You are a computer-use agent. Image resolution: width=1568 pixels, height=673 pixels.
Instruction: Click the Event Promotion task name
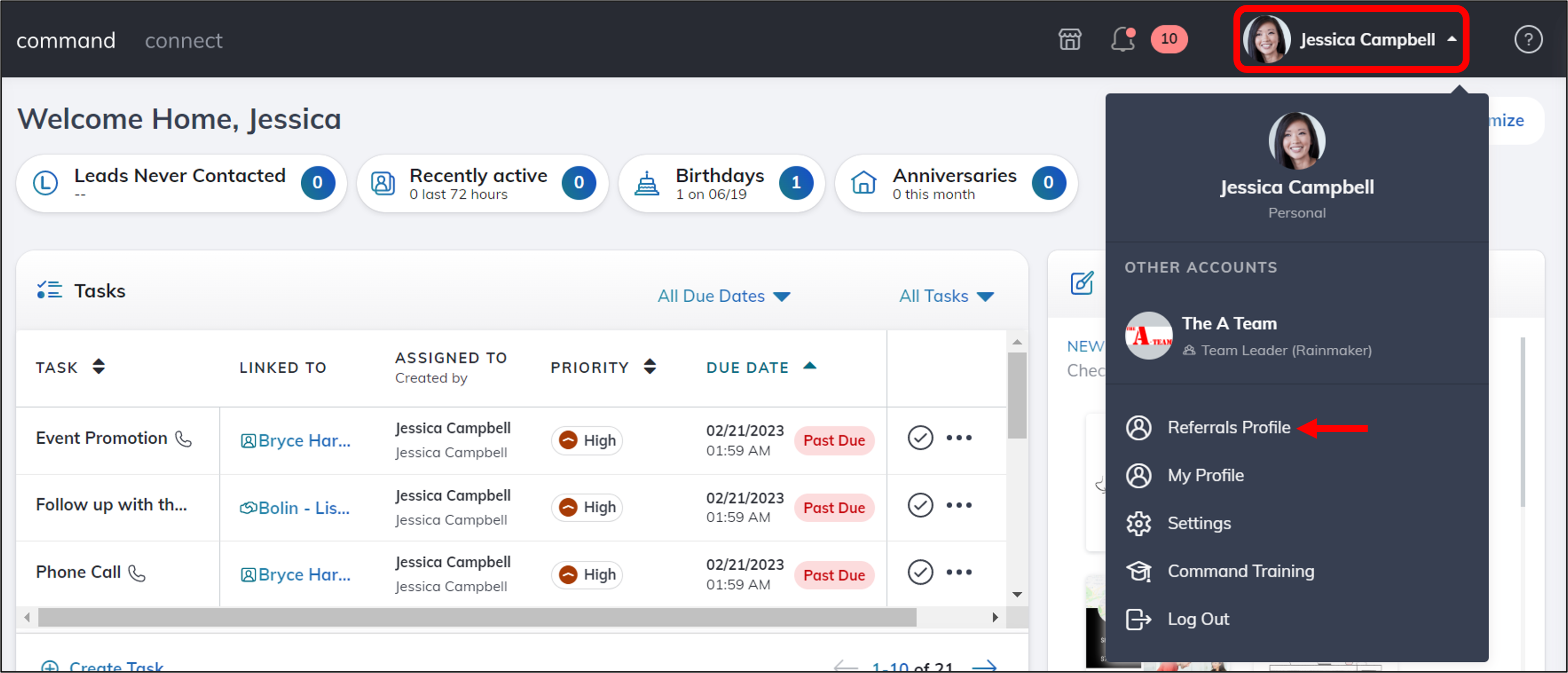coord(102,438)
